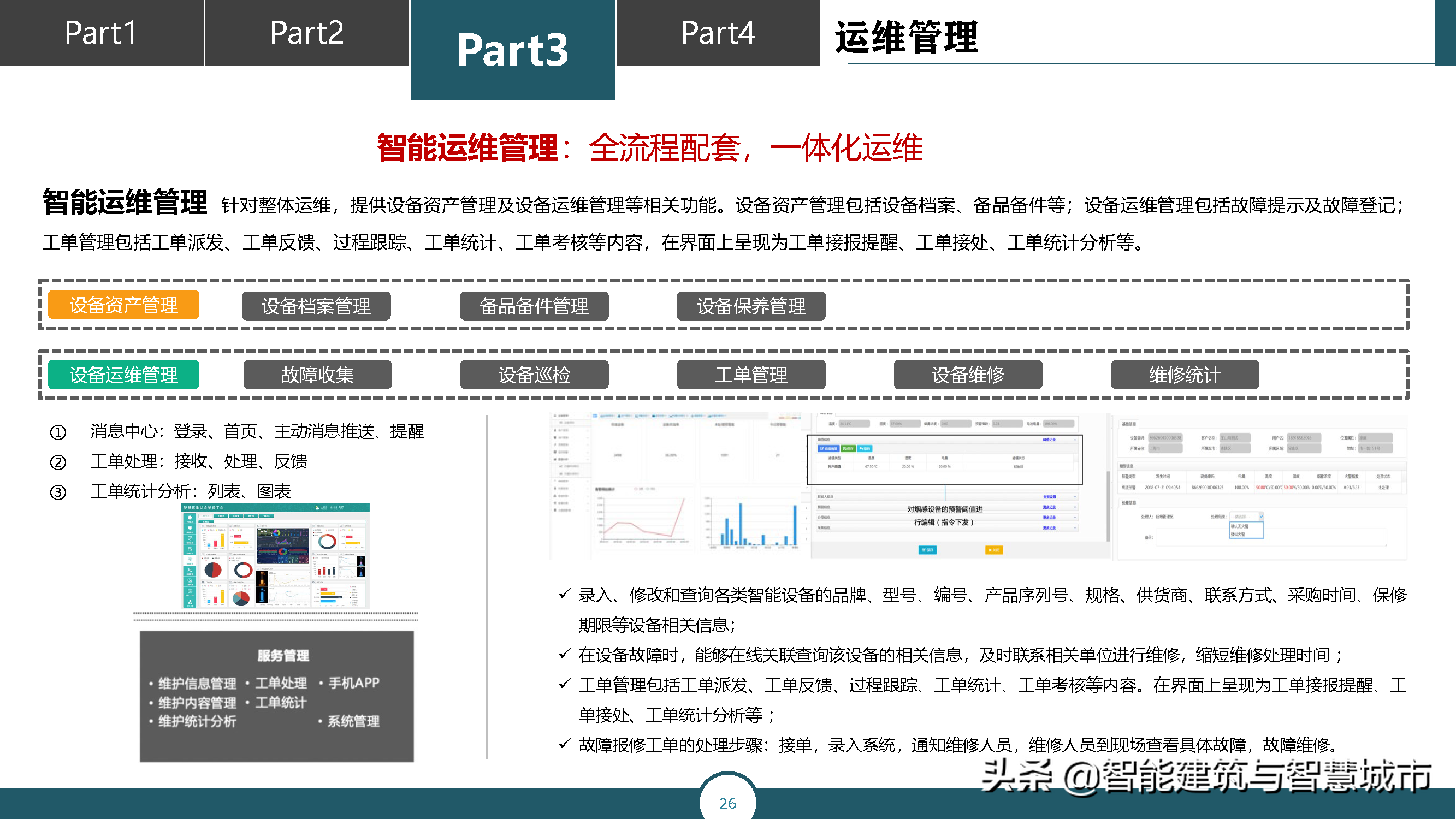
Task: Select the 工单处理：接收、处理、反馈 line
Action: coord(199,461)
